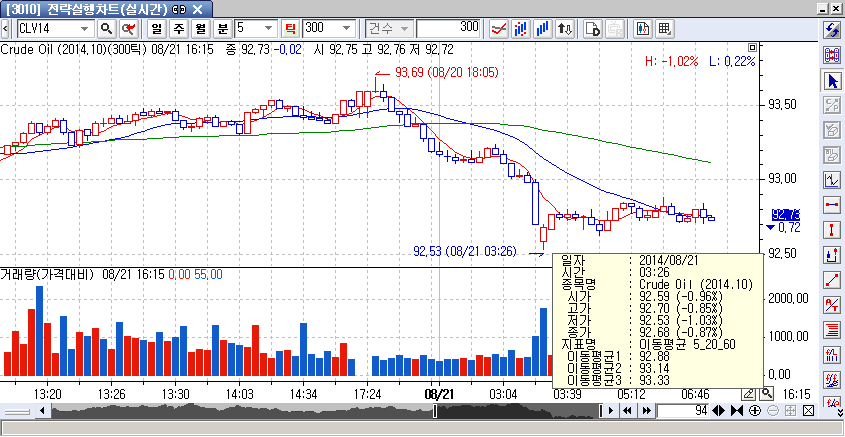Click the monthly (월) period button

(200, 28)
